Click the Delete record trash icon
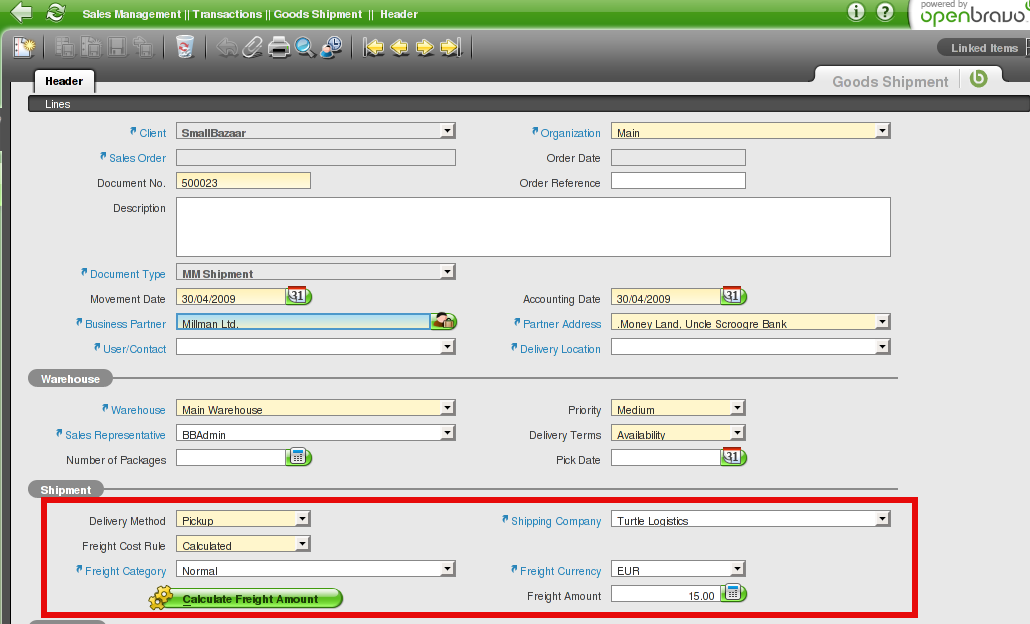 185,47
